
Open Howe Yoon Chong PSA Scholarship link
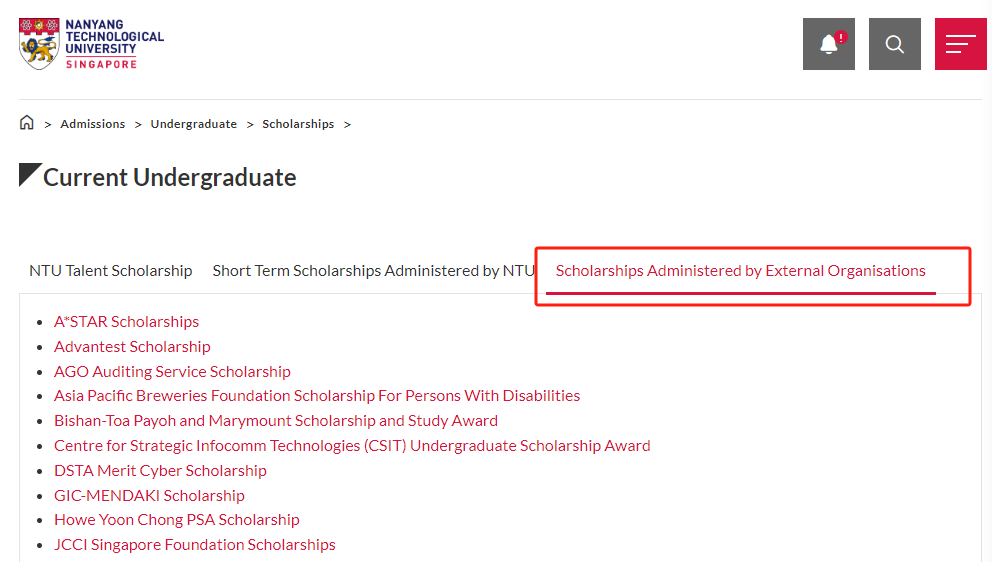click(177, 520)
